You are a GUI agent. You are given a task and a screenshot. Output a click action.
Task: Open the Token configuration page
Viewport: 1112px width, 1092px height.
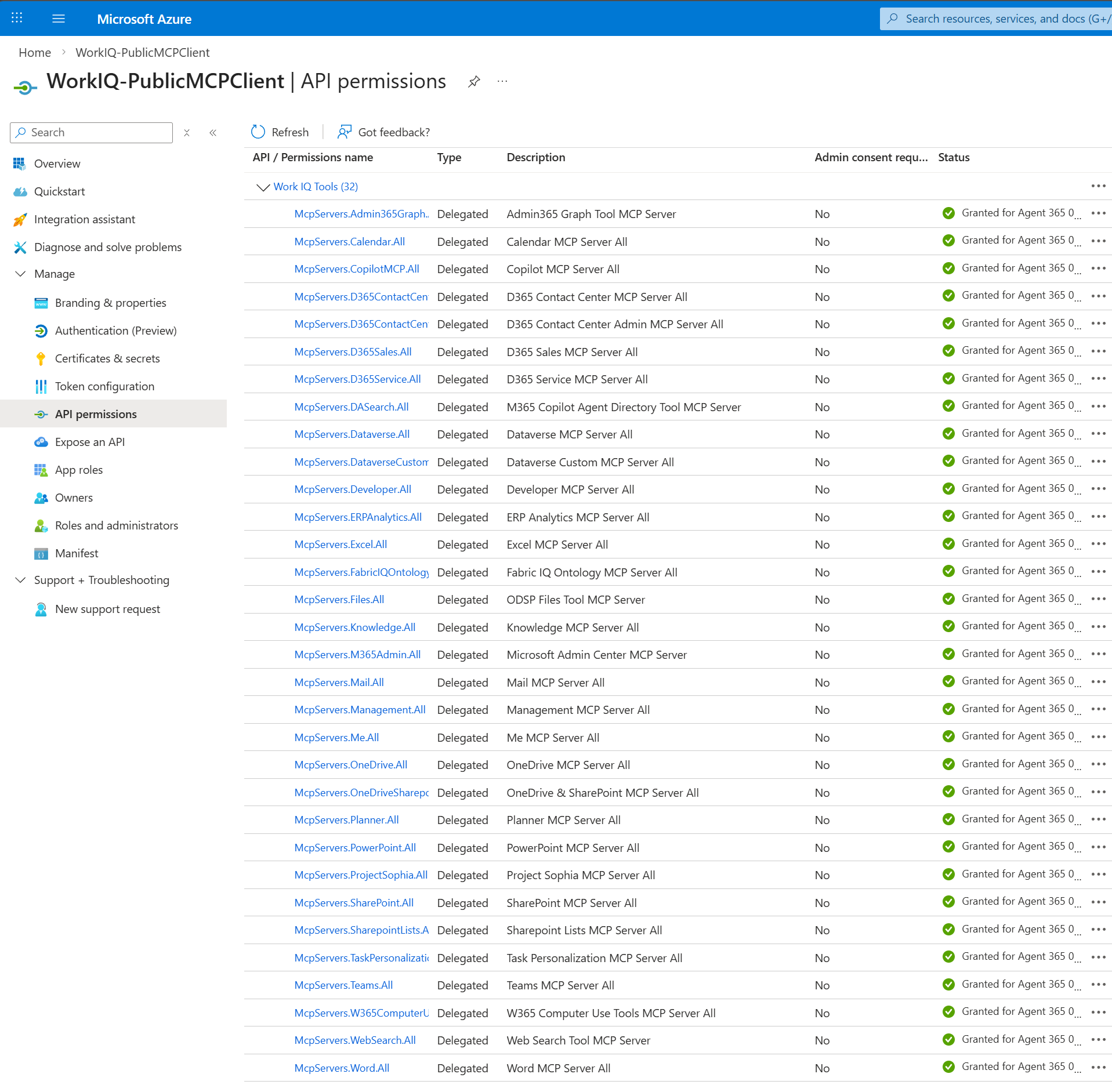click(x=104, y=386)
